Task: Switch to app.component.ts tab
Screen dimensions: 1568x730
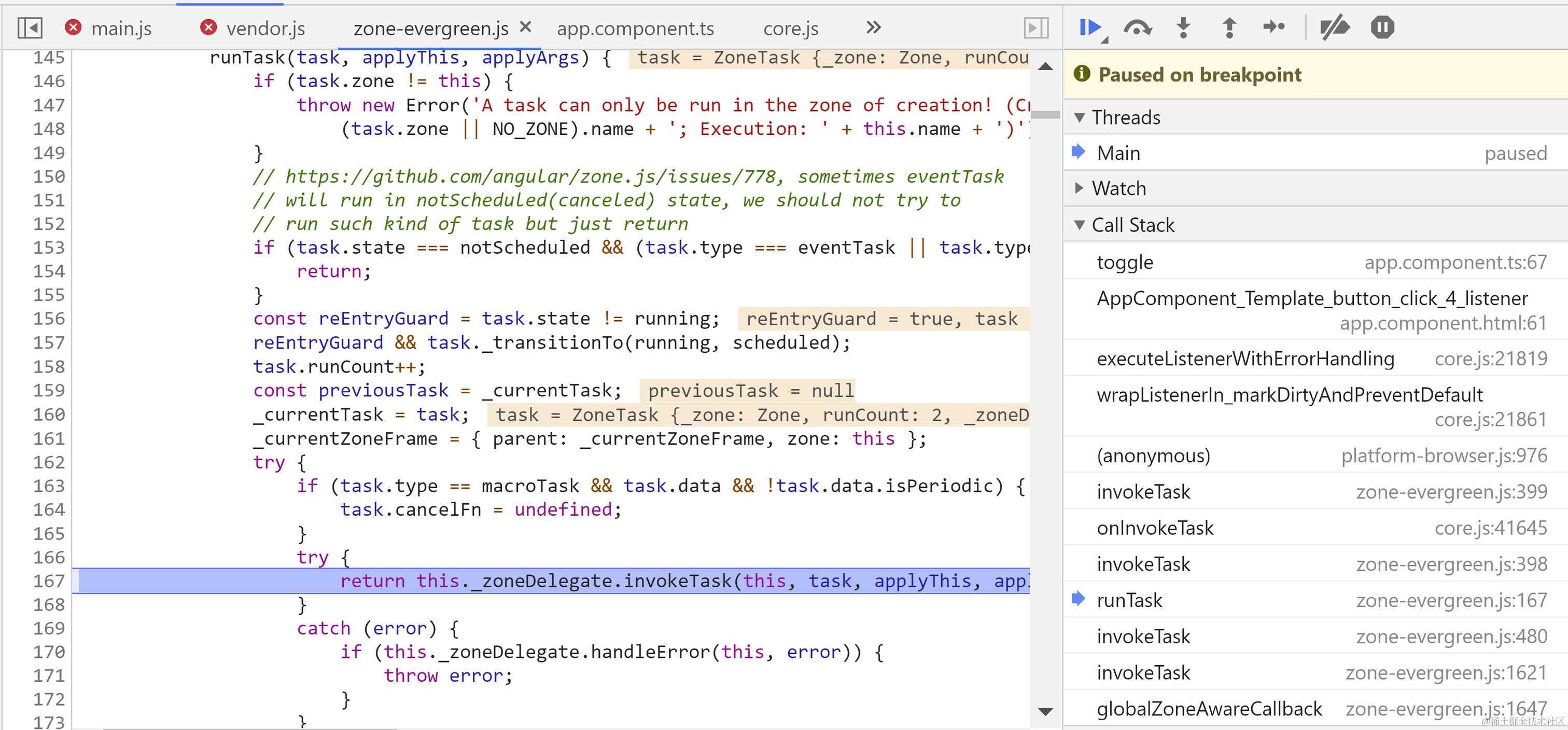Action: (635, 29)
